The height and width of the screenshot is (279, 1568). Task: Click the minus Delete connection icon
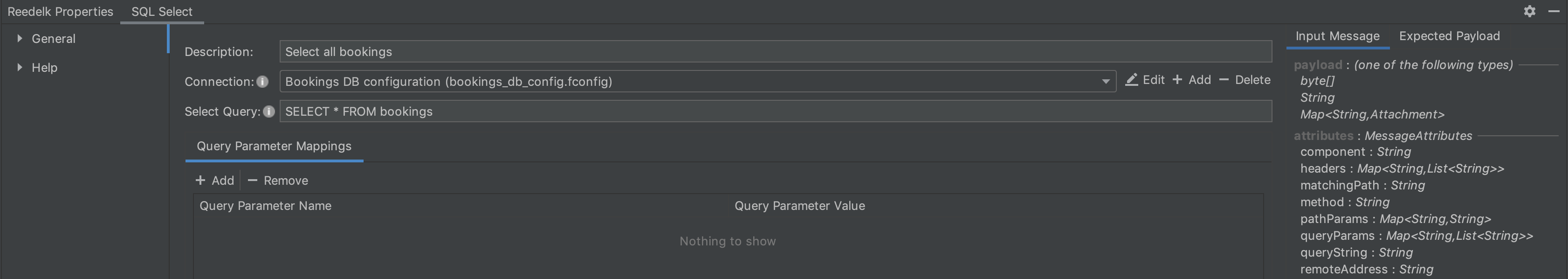tap(1224, 80)
